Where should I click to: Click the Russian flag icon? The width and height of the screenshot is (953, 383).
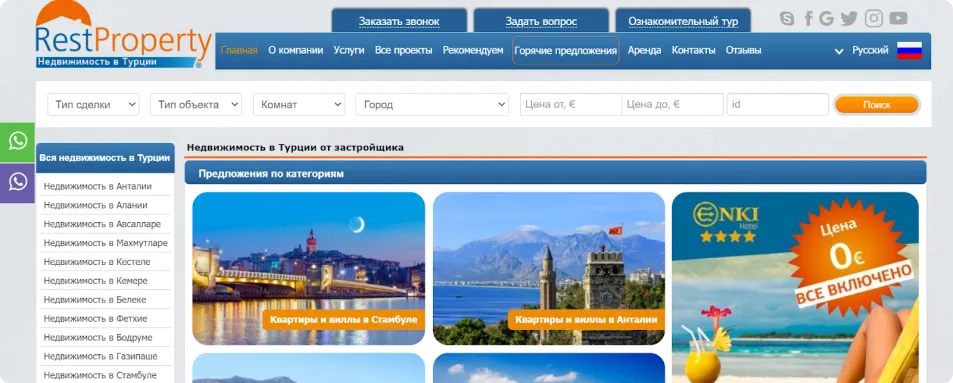click(909, 50)
